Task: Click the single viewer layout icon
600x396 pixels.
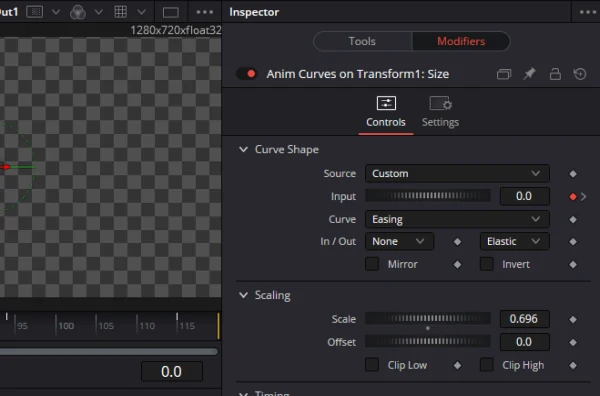Action: (x=170, y=12)
